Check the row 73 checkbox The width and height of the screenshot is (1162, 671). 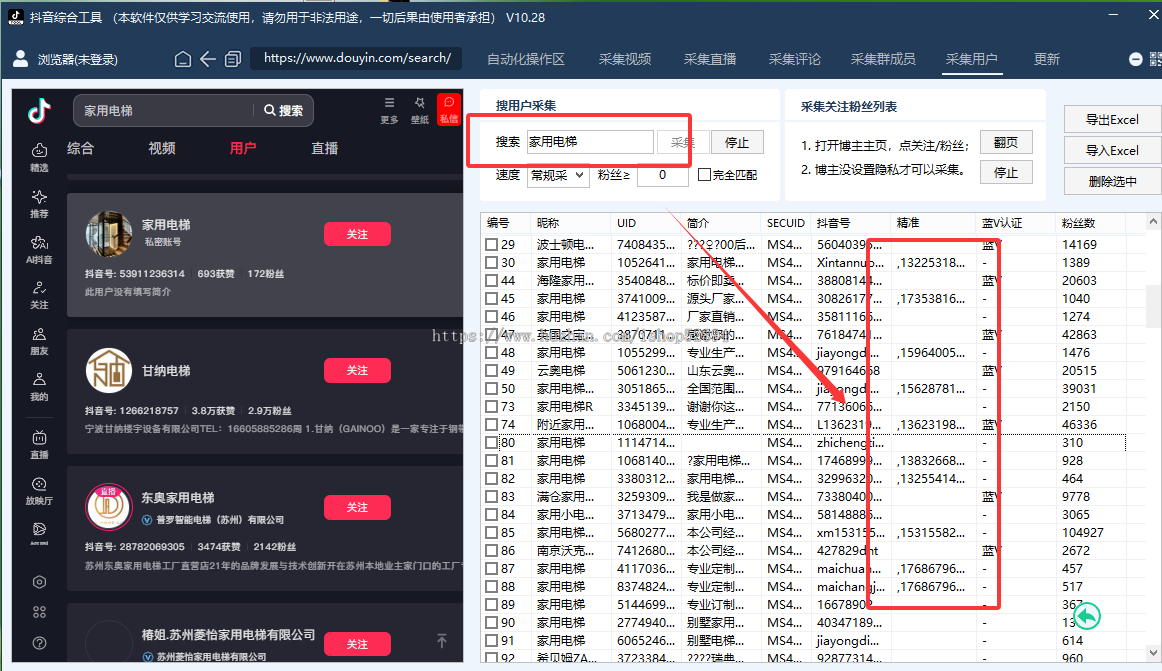pyautogui.click(x=491, y=406)
